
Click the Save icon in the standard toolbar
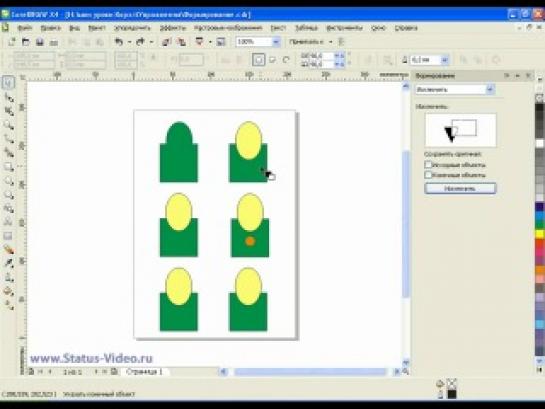tap(40, 42)
